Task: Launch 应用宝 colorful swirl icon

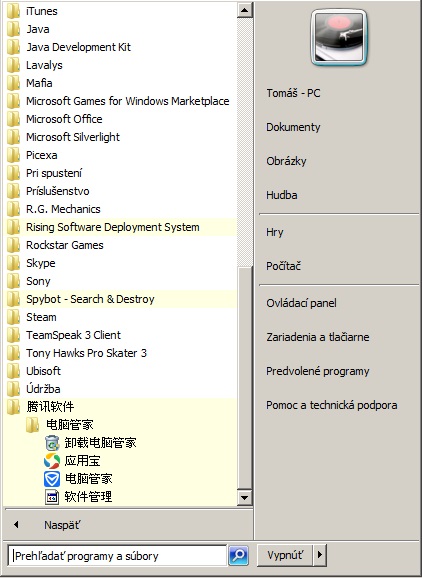Action: 52,461
